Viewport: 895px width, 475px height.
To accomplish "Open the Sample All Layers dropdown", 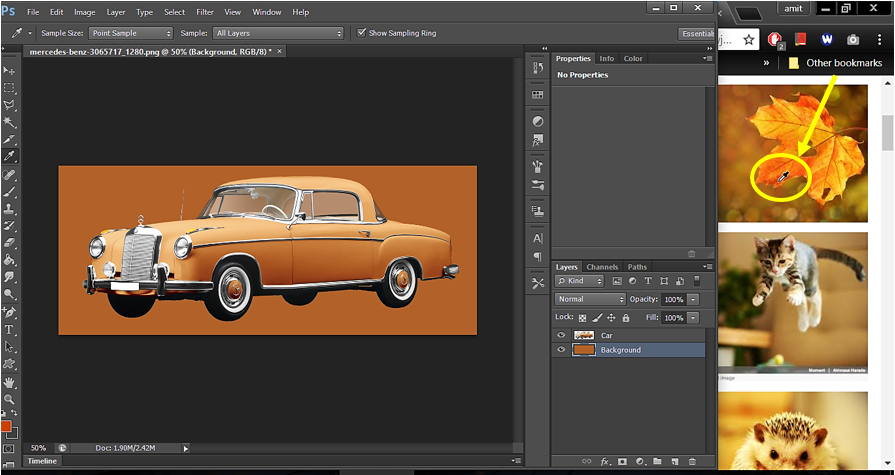I will click(278, 33).
